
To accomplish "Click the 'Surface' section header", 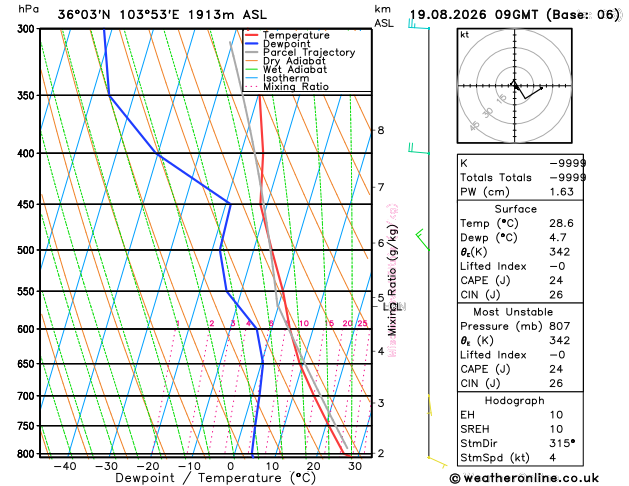I will coord(515,209).
